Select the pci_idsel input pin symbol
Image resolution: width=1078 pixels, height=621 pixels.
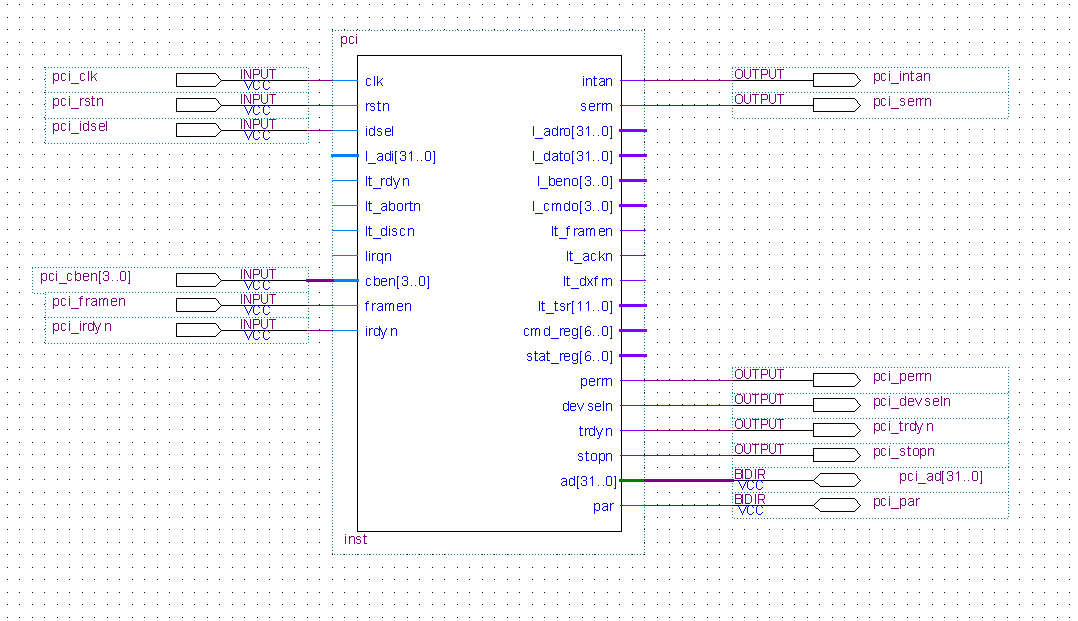coord(197,129)
